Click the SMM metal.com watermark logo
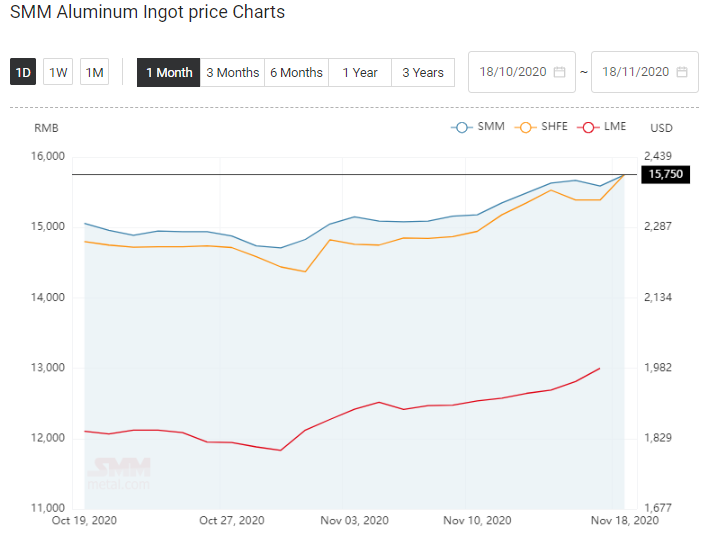Screen dimensions: 706x534 pos(119,474)
